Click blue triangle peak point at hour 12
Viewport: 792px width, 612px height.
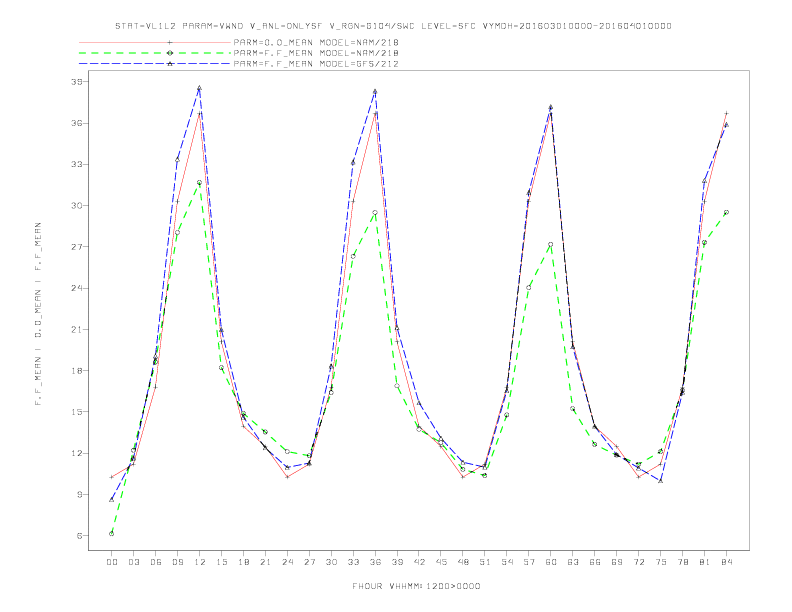pos(200,88)
